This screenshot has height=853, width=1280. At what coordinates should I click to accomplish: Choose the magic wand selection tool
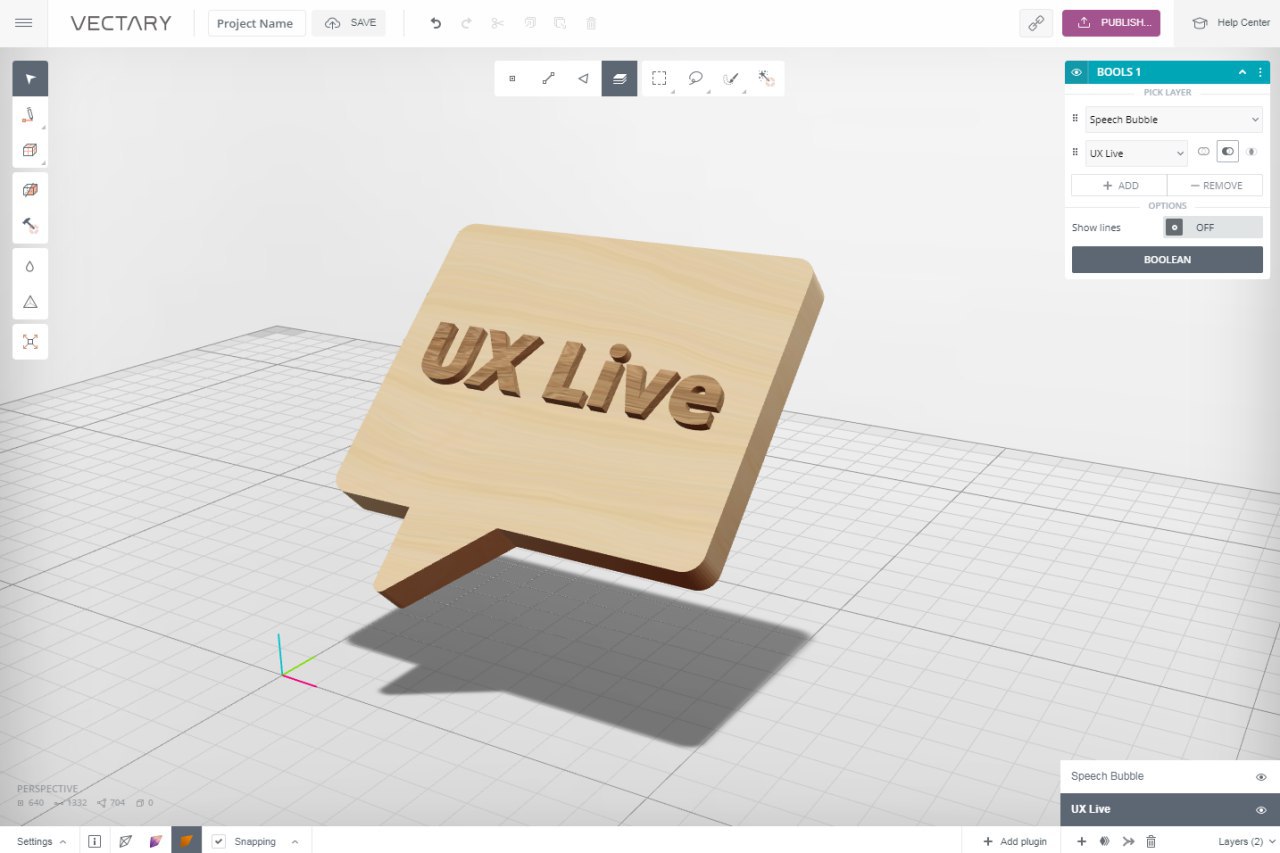(766, 79)
